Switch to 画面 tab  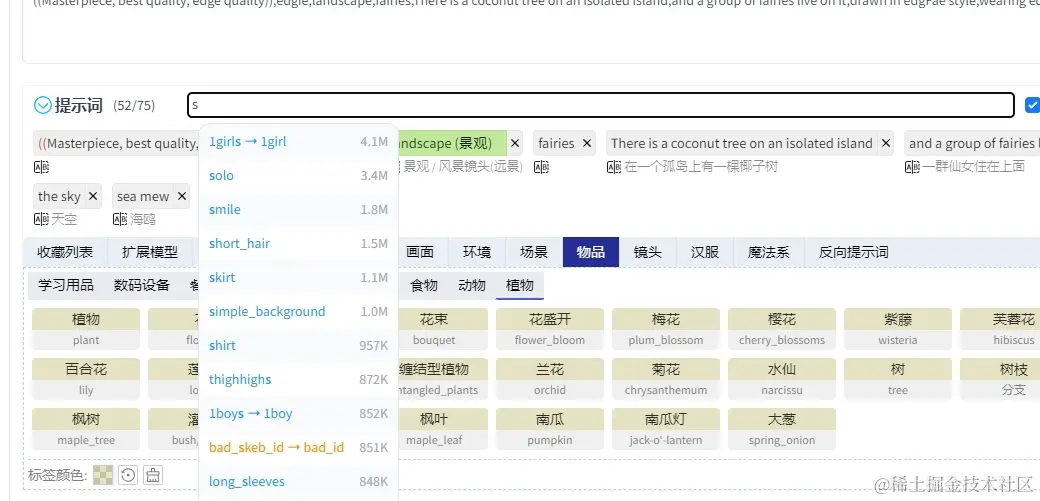pyautogui.click(x=420, y=252)
